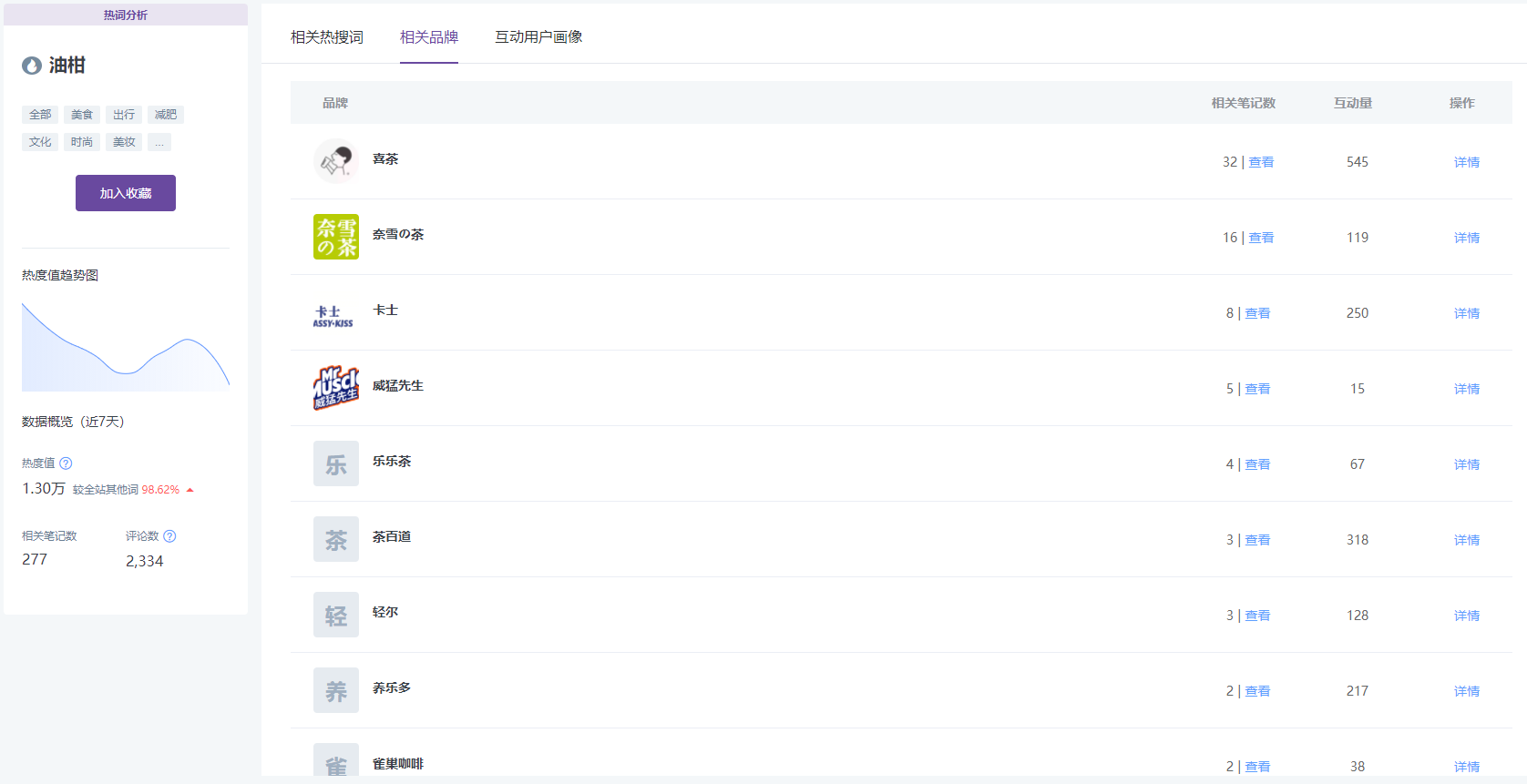Image resolution: width=1527 pixels, height=784 pixels.
Task: Click the 喜茶 brand logo
Action: coord(336,161)
